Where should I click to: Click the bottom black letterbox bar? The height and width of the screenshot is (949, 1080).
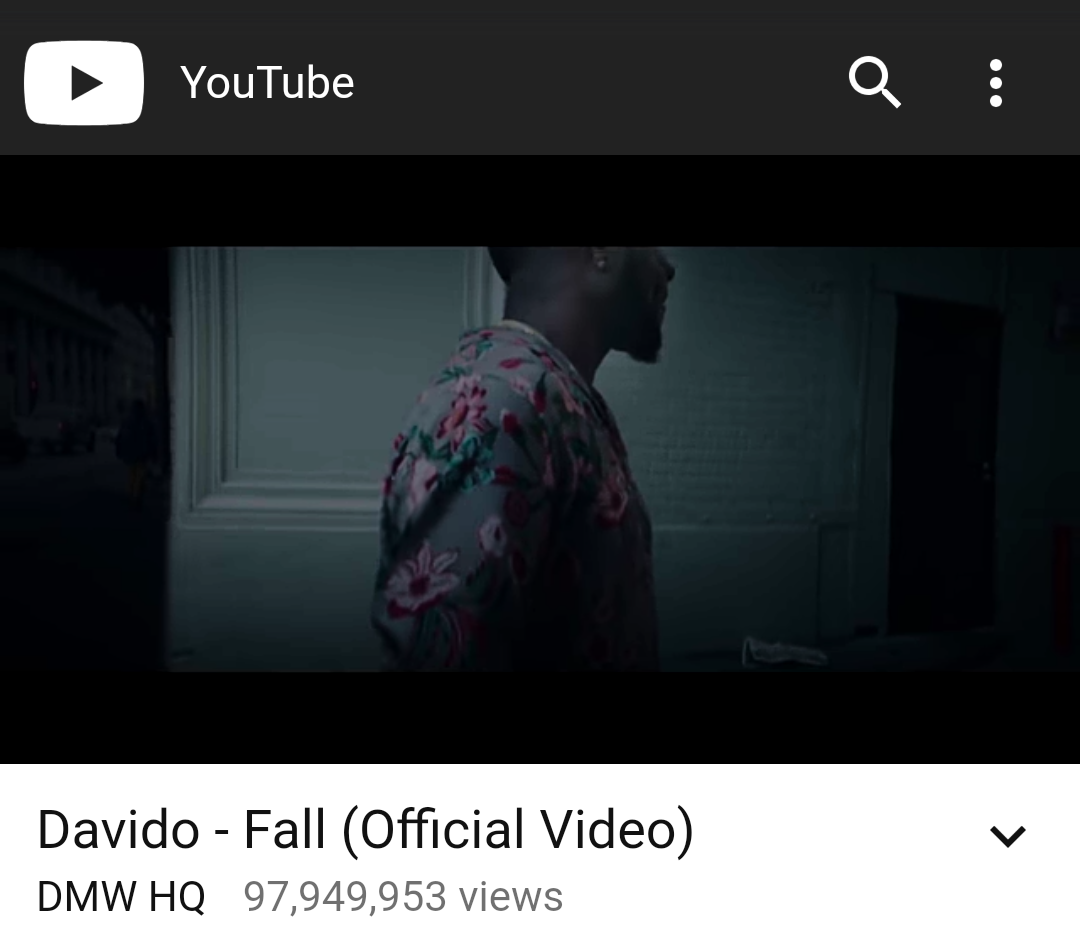point(540,717)
